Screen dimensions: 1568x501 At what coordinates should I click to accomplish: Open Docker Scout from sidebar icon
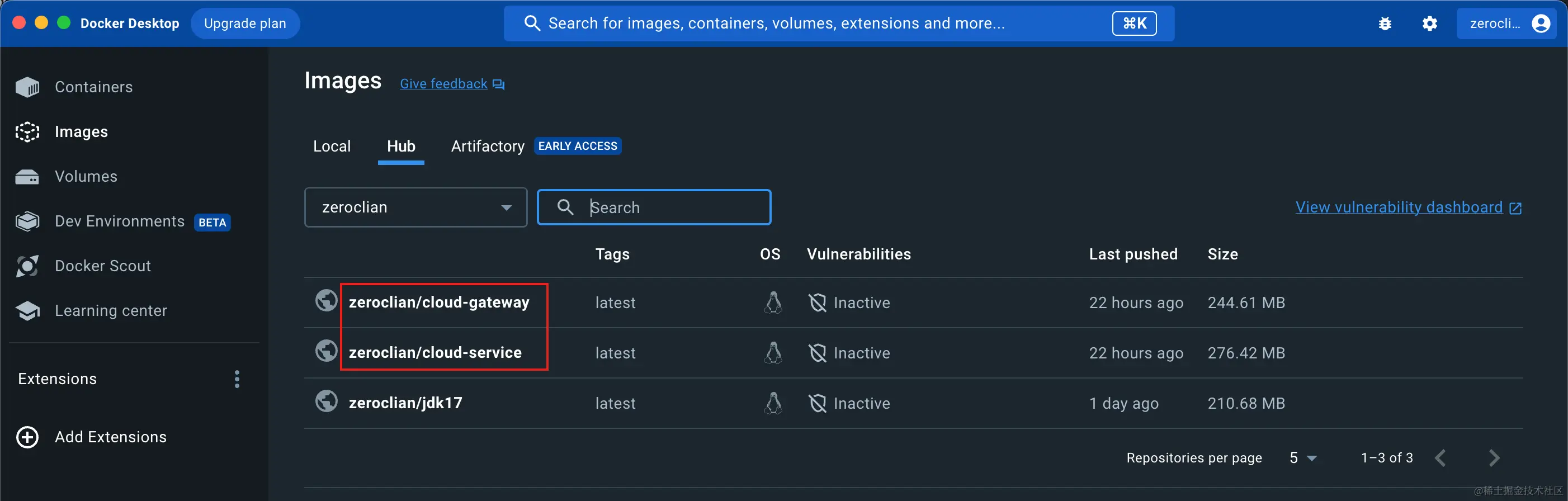pos(27,266)
